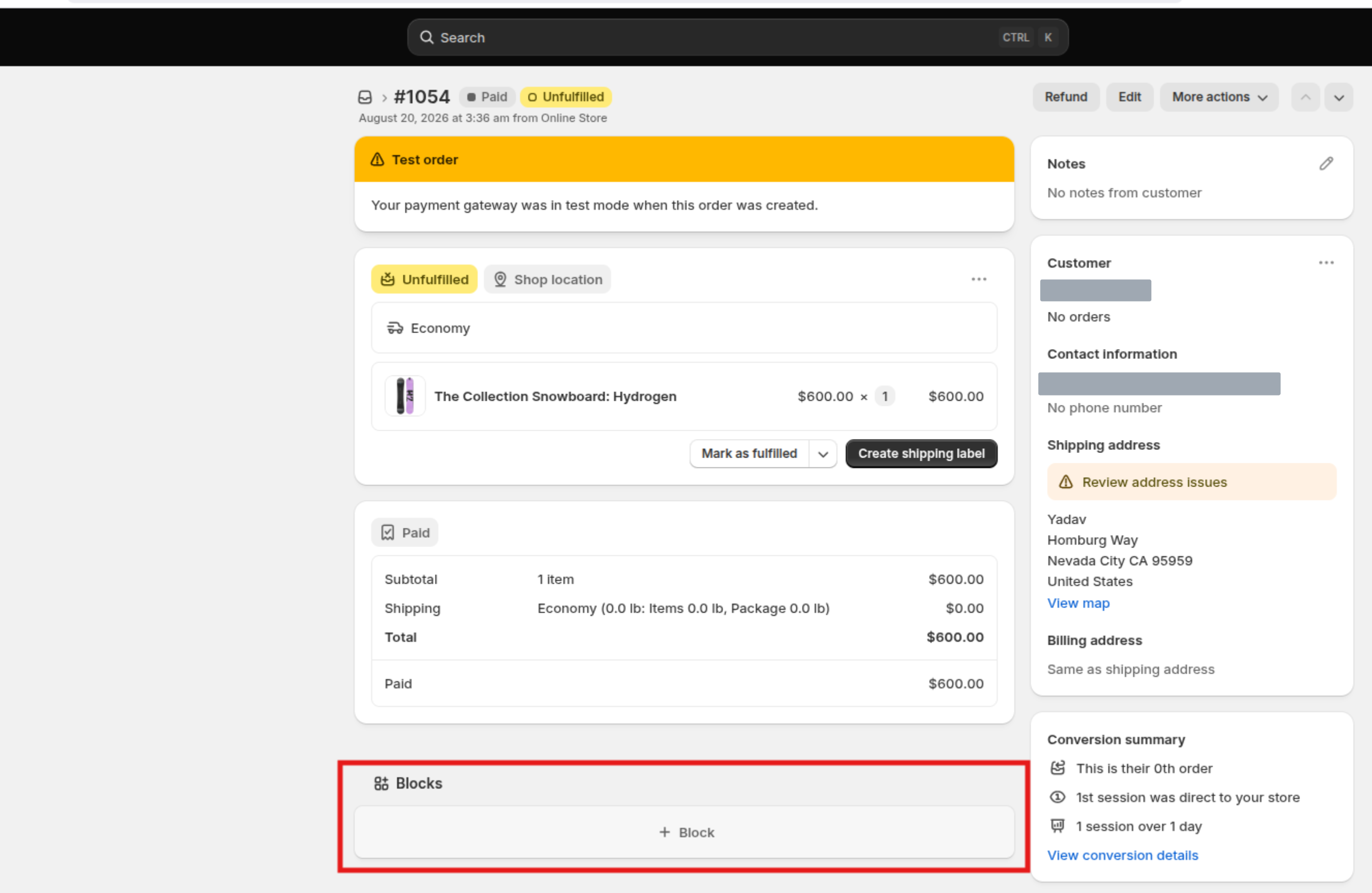
Task: Expand the Mark as fulfilled arrow dropdown
Action: coord(822,453)
